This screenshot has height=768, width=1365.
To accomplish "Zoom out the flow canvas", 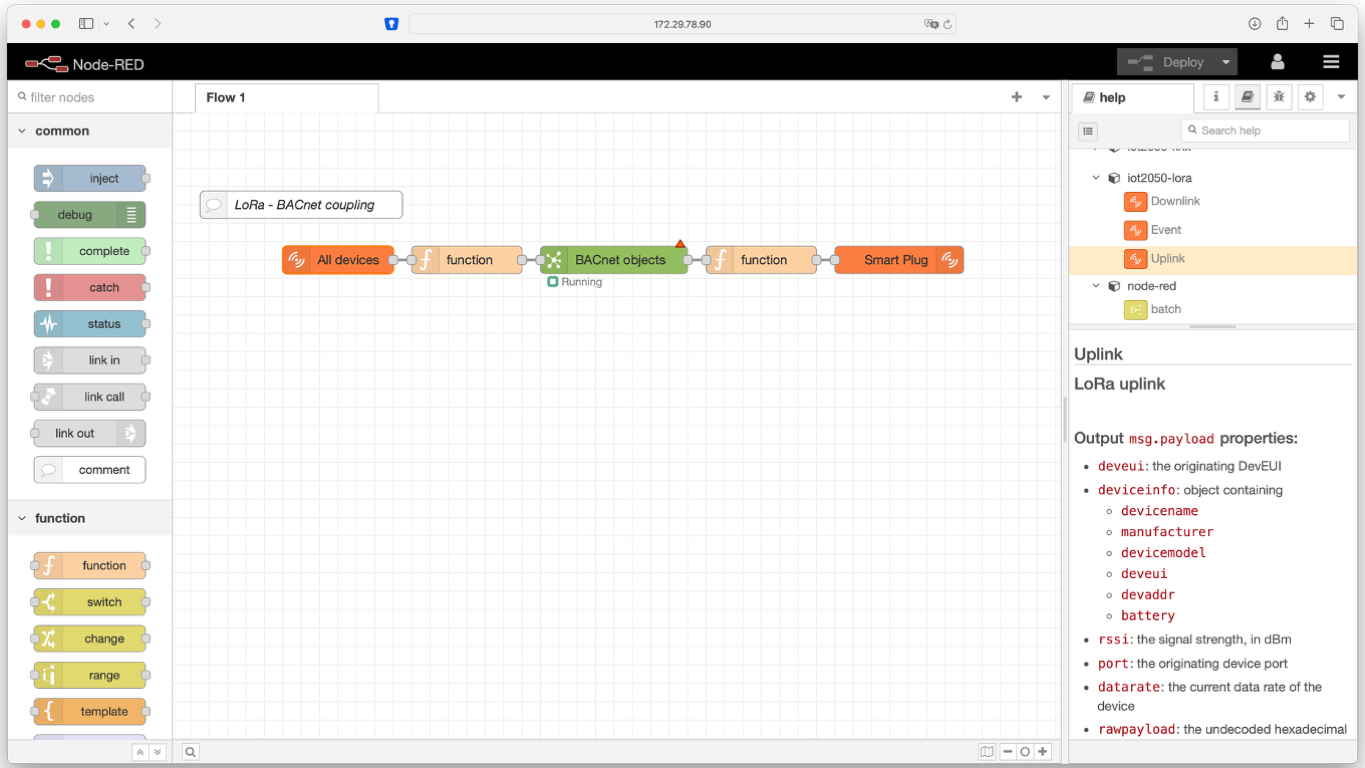I will (x=1007, y=752).
